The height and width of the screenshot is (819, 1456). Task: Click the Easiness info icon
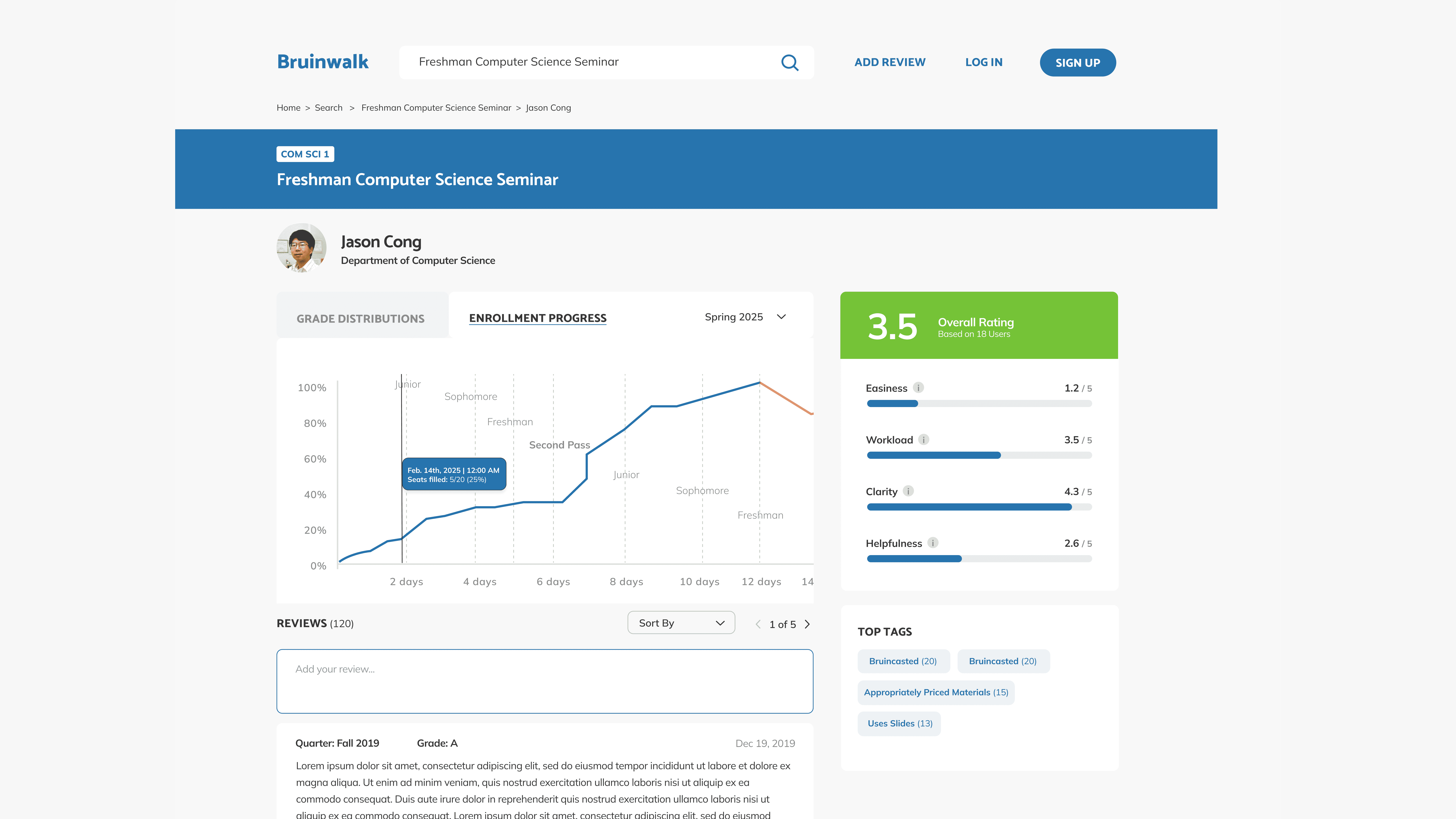[919, 388]
